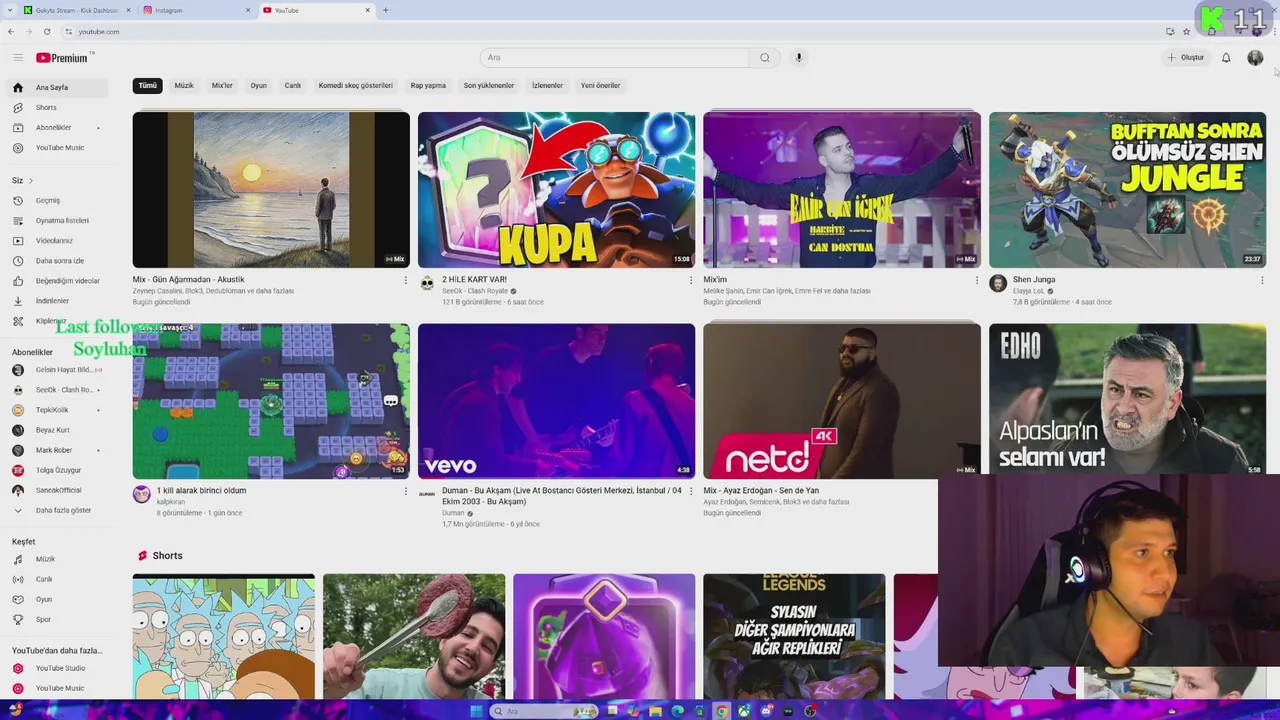1280x720 pixels.
Task: Select the İzlenenler chip
Action: tap(547, 86)
